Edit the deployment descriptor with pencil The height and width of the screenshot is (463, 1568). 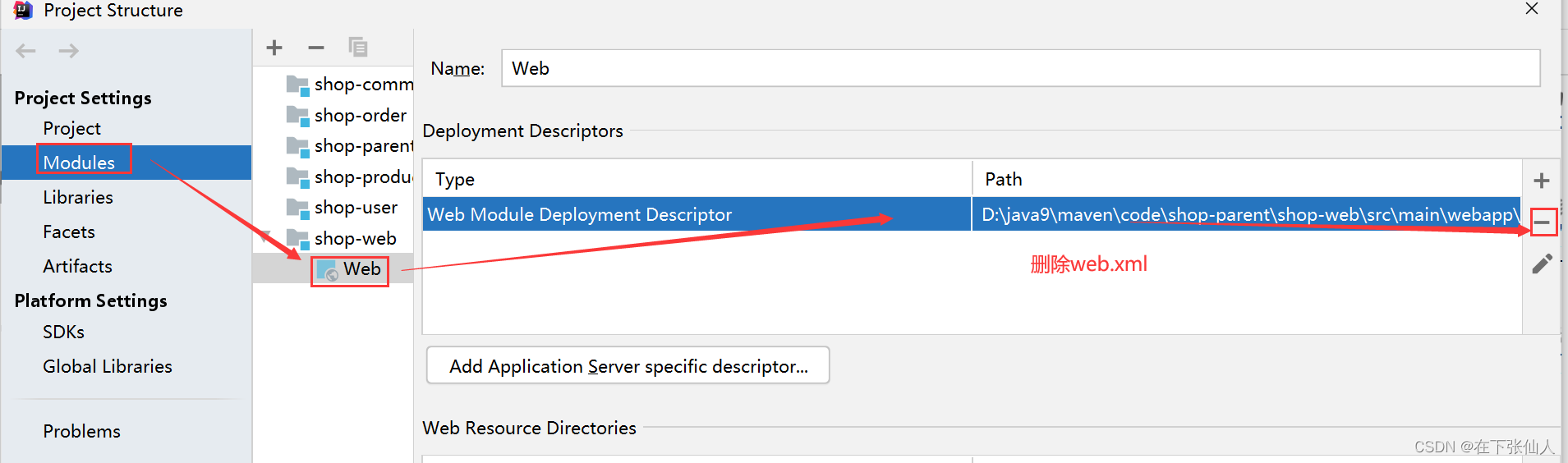[1542, 264]
